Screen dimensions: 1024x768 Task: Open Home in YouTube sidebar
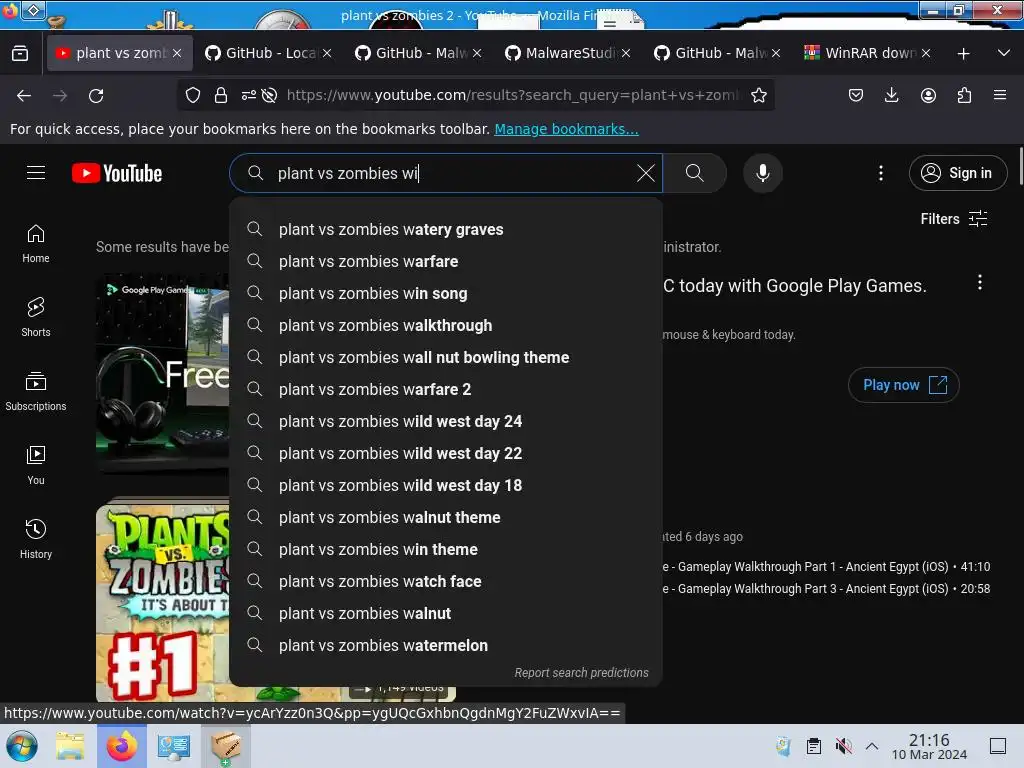pyautogui.click(x=36, y=244)
